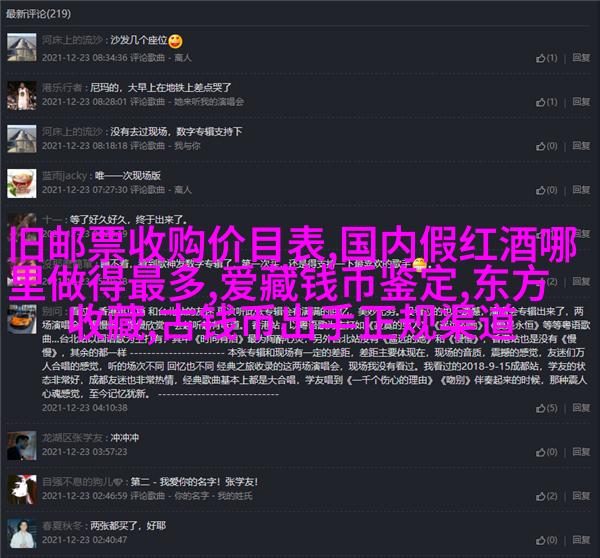Image resolution: width=600 pixels, height=558 pixels.
Task: Like the 两张都买了 comment
Action: (546, 540)
